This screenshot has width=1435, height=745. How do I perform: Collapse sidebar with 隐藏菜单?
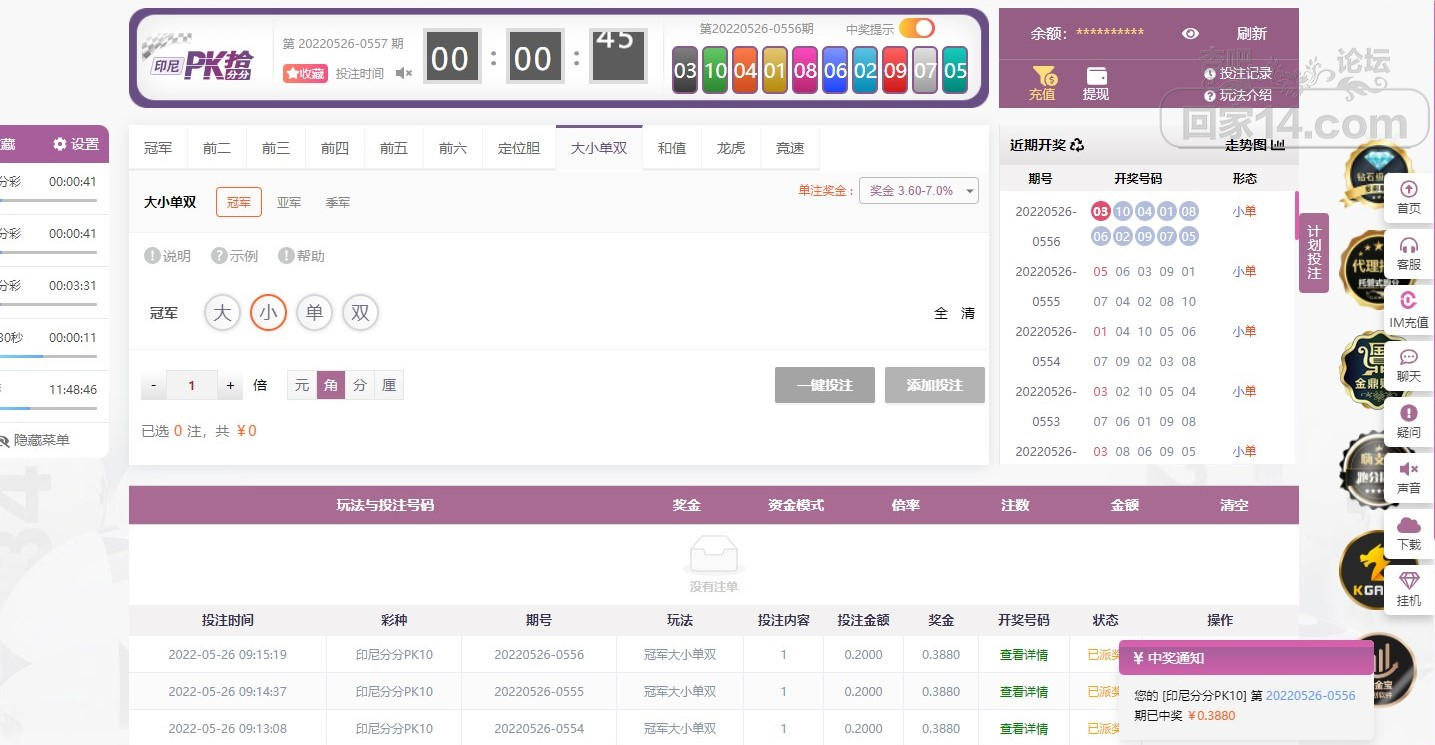(35, 440)
